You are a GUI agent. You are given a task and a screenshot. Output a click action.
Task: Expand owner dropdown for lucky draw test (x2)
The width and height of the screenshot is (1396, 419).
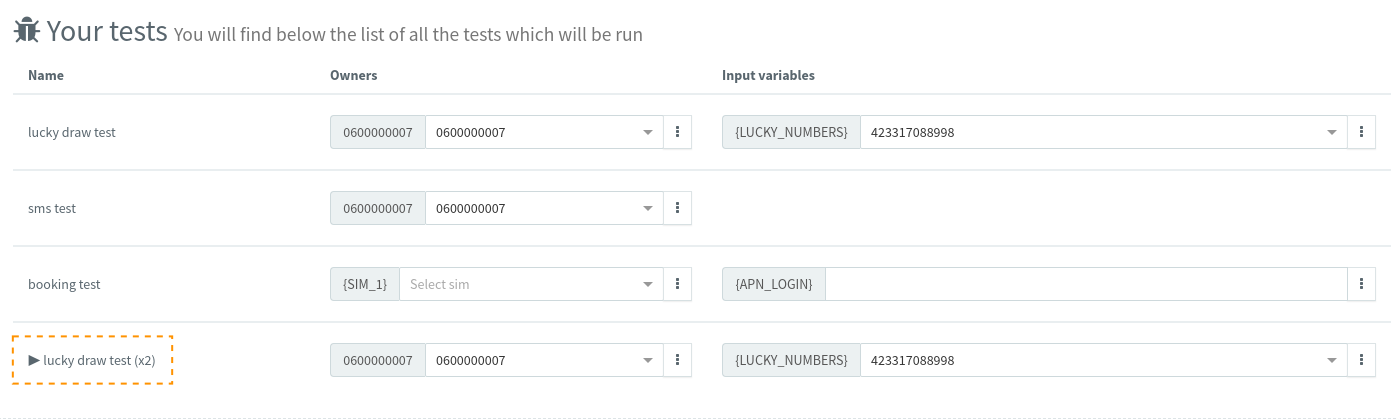coord(648,360)
